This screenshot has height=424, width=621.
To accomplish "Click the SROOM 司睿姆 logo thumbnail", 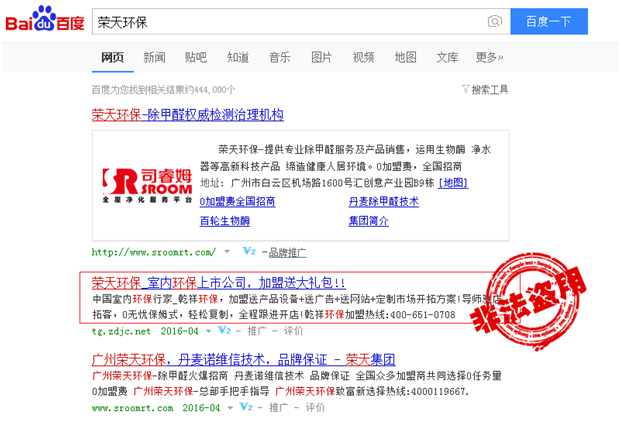I will (147, 185).
